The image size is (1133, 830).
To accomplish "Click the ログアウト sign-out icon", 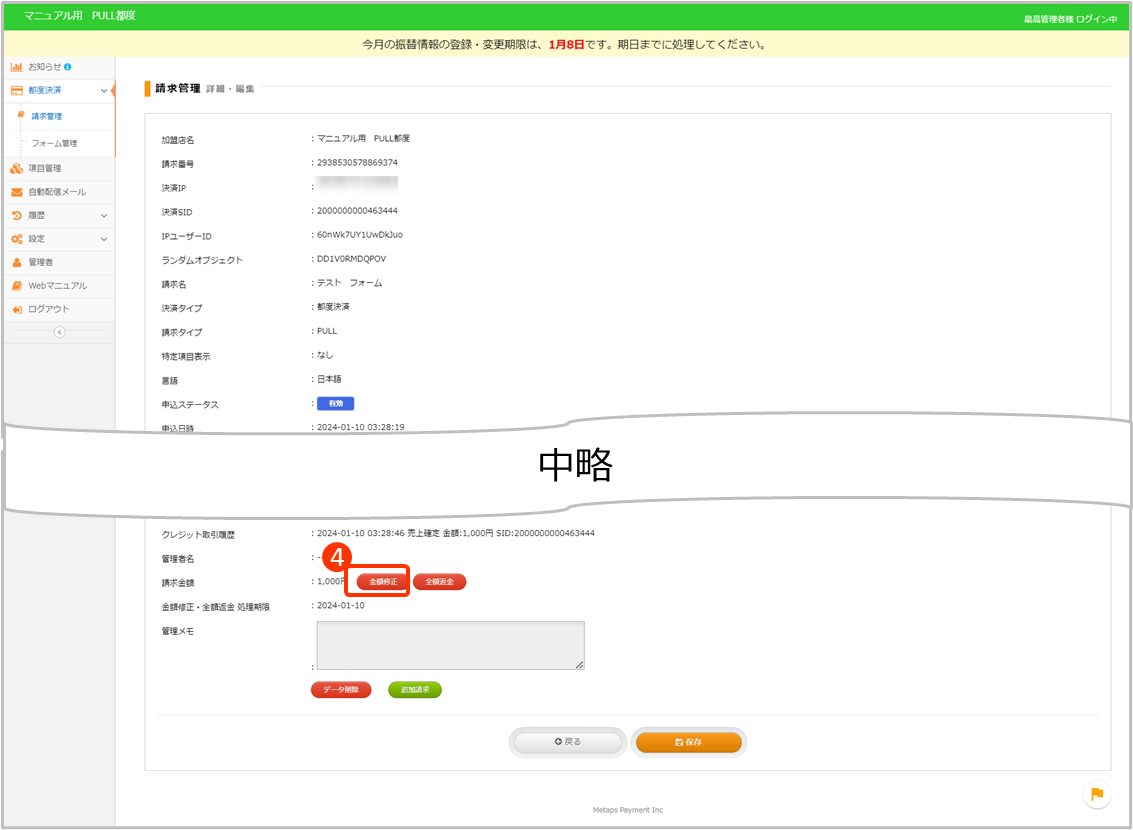I will point(17,309).
